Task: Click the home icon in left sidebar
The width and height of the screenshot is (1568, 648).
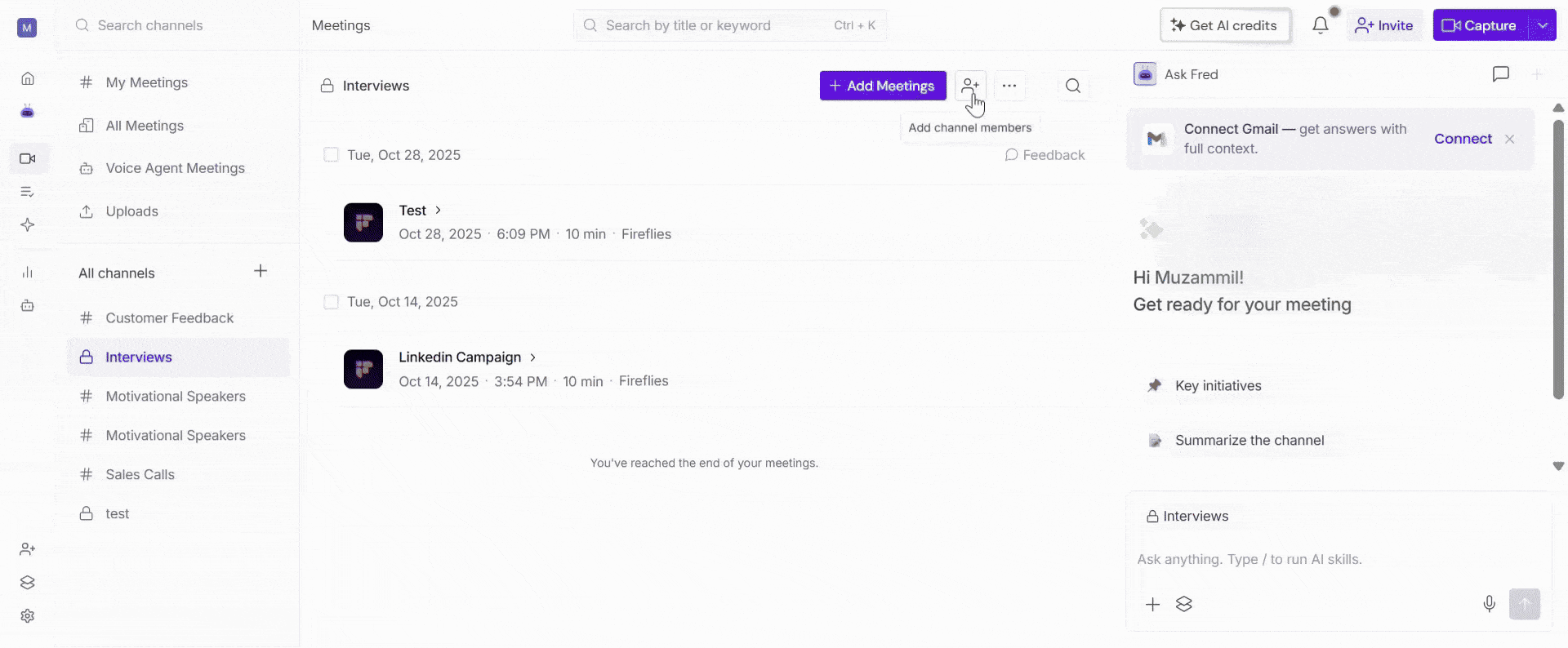Action: 28,78
